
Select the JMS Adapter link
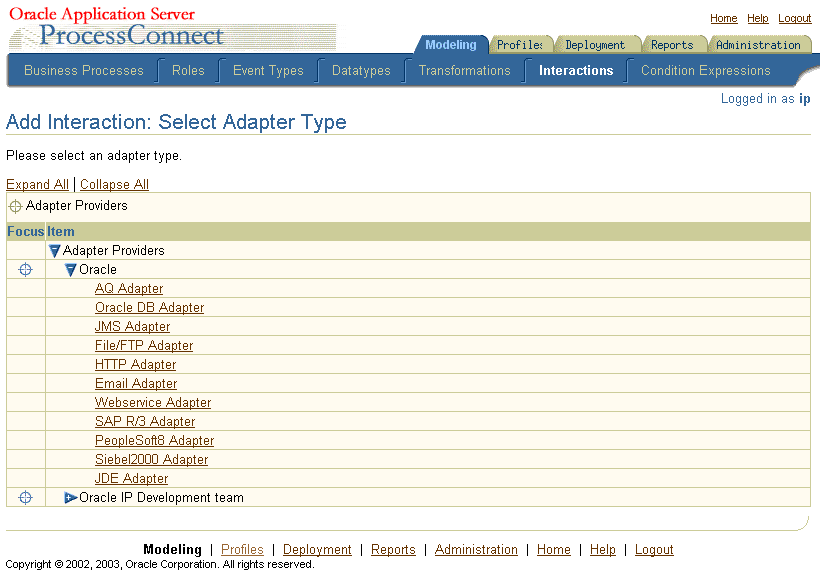(133, 327)
